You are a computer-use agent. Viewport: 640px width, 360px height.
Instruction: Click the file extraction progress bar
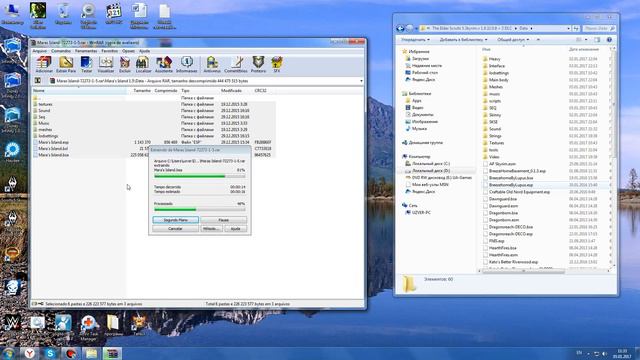tap(200, 176)
